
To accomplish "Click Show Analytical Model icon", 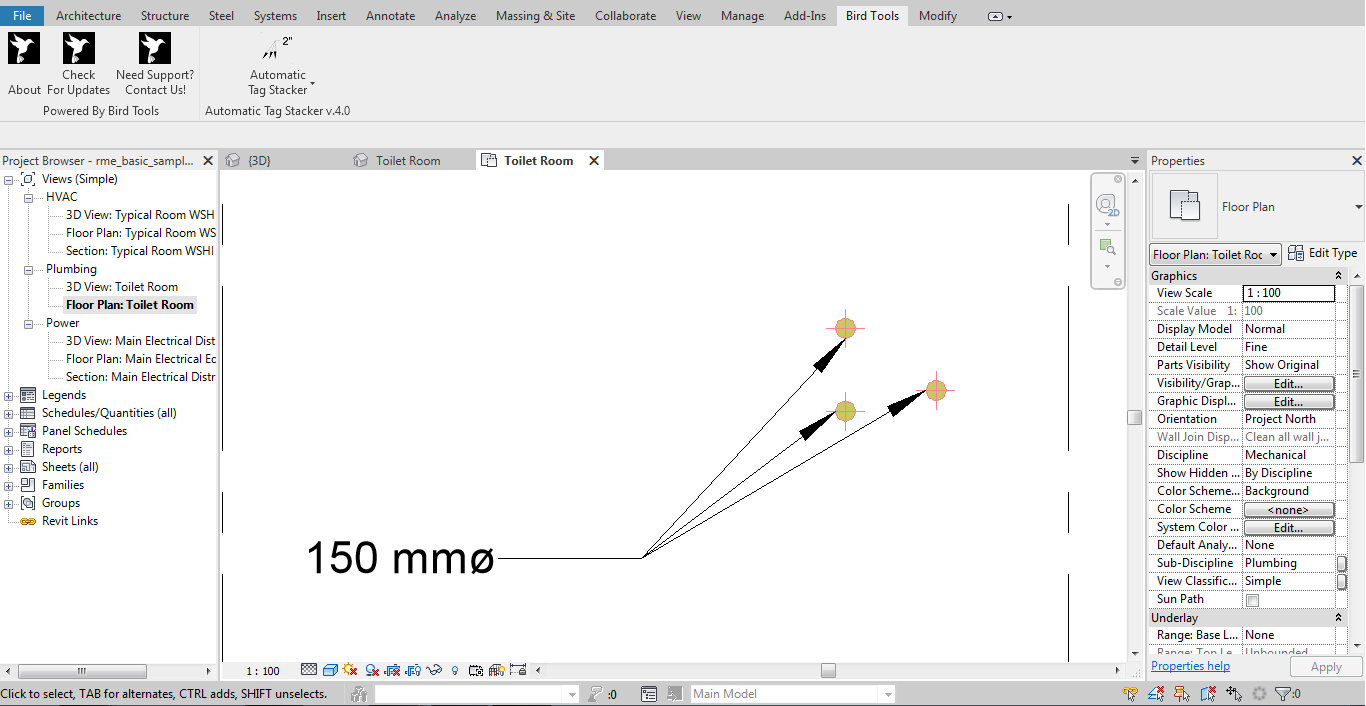I will [497, 671].
